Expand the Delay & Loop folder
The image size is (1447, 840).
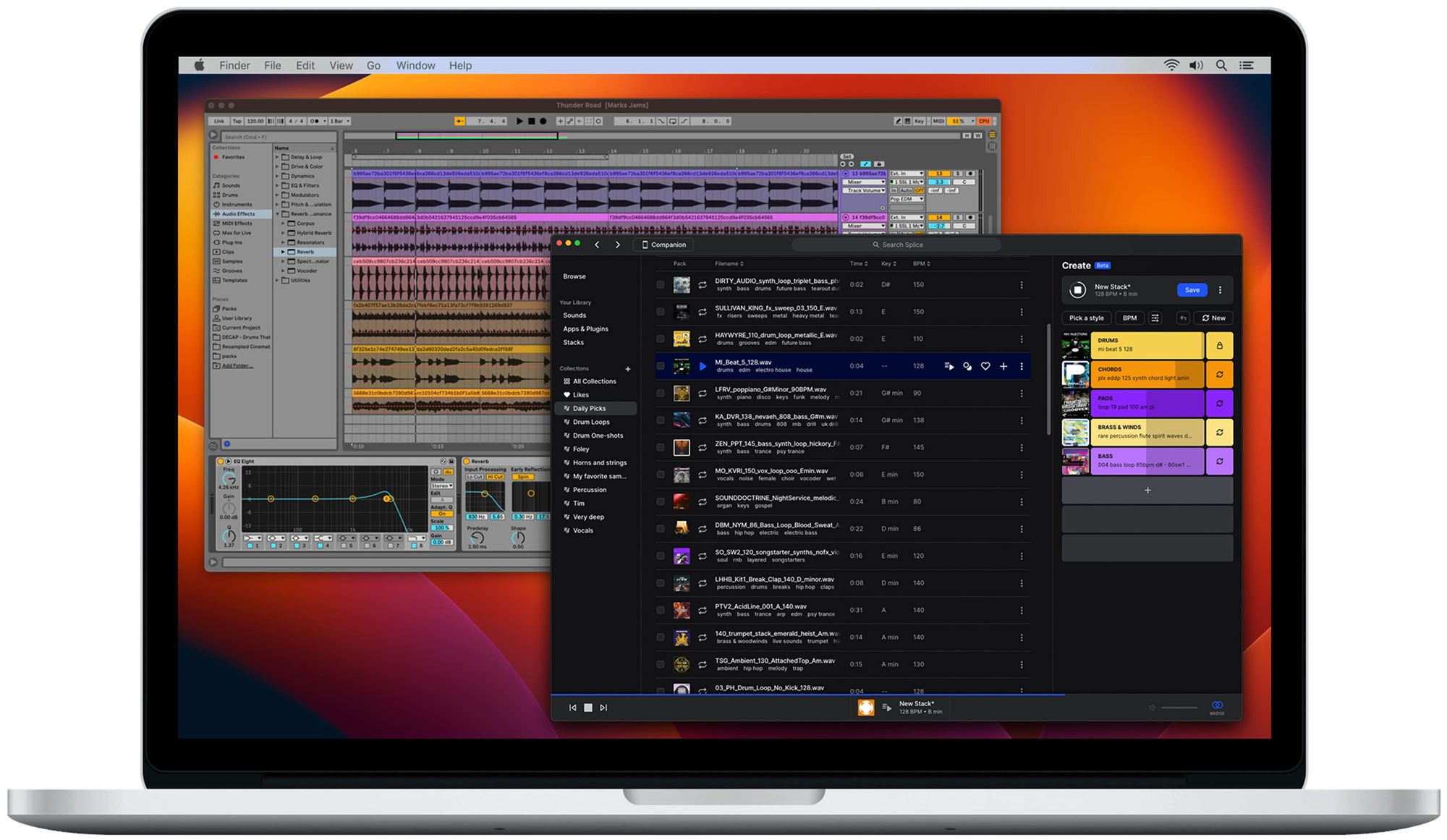pyautogui.click(x=277, y=156)
